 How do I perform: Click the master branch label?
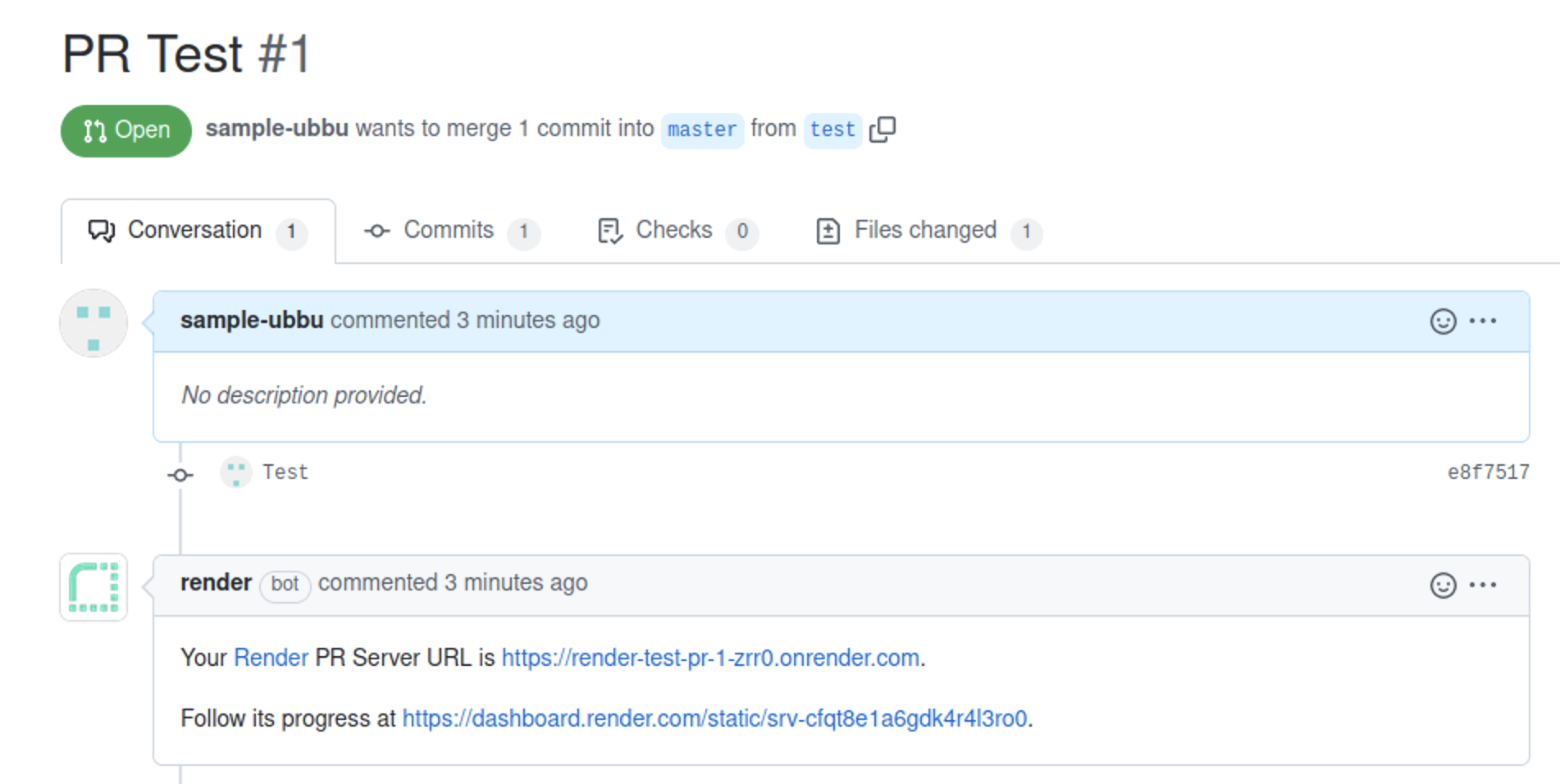(702, 130)
